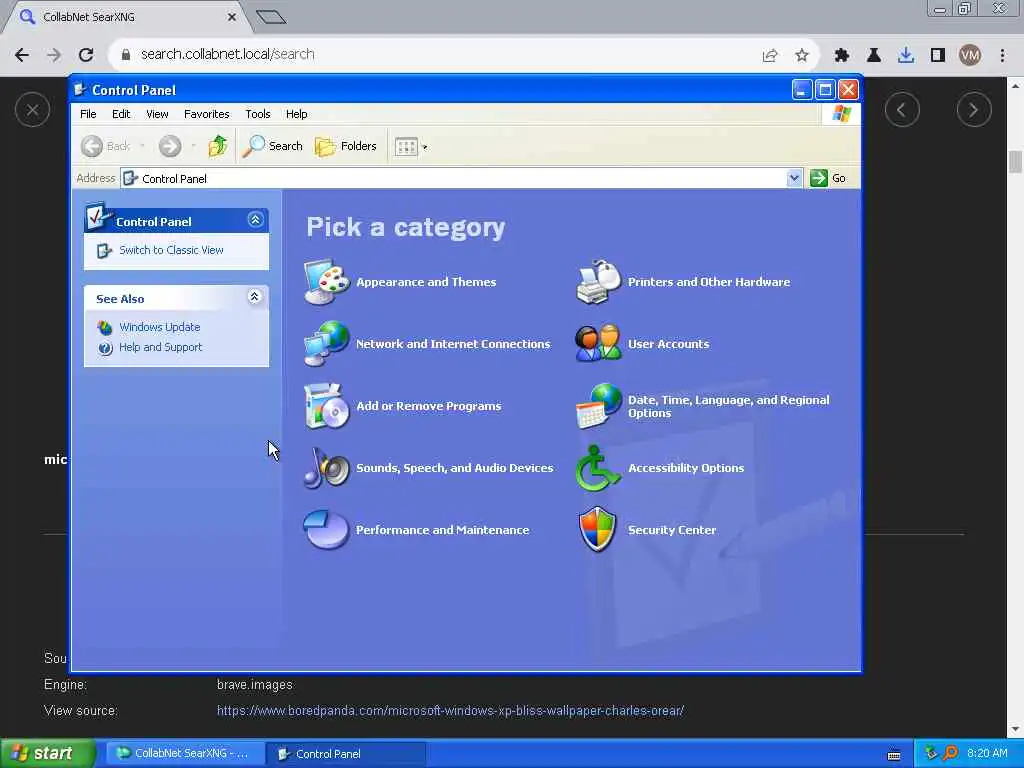Open the View menu

(157, 114)
